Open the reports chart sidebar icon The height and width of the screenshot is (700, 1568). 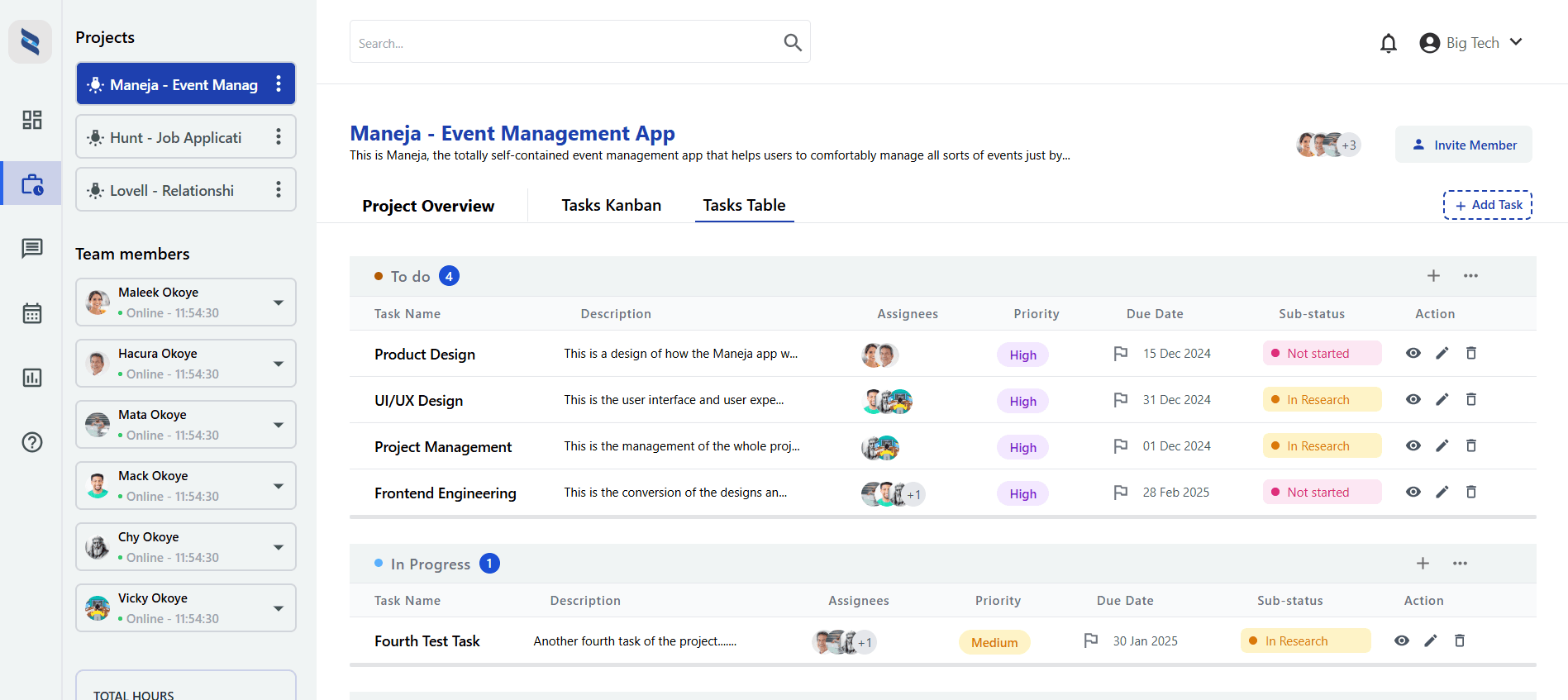point(31,378)
